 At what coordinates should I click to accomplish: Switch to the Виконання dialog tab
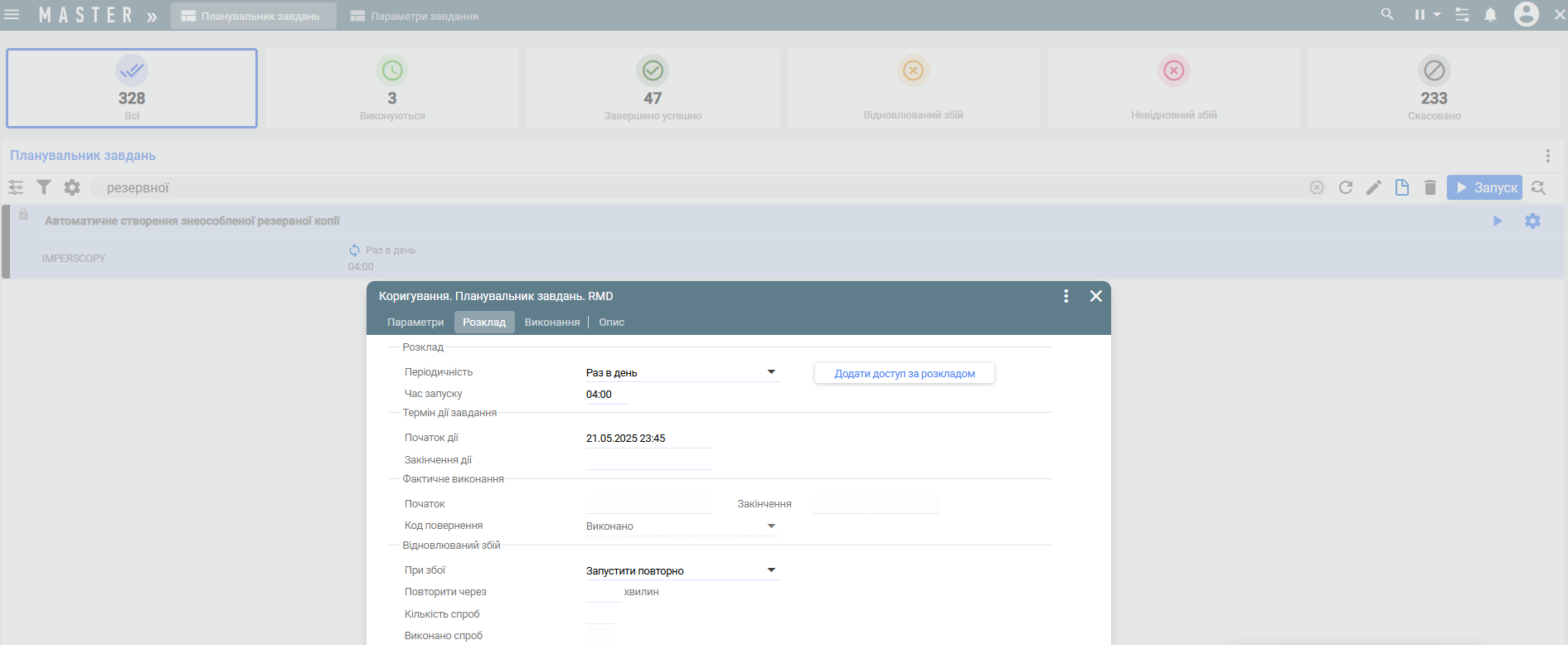coord(552,322)
